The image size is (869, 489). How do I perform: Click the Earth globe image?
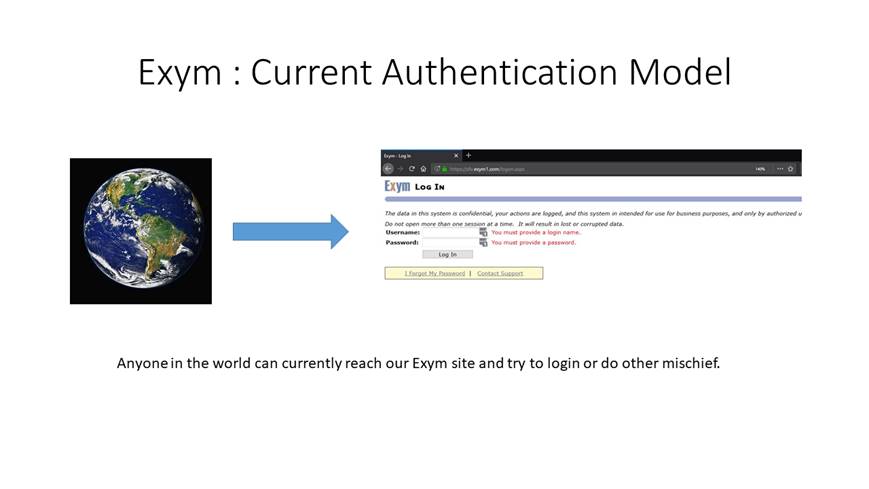point(141,231)
